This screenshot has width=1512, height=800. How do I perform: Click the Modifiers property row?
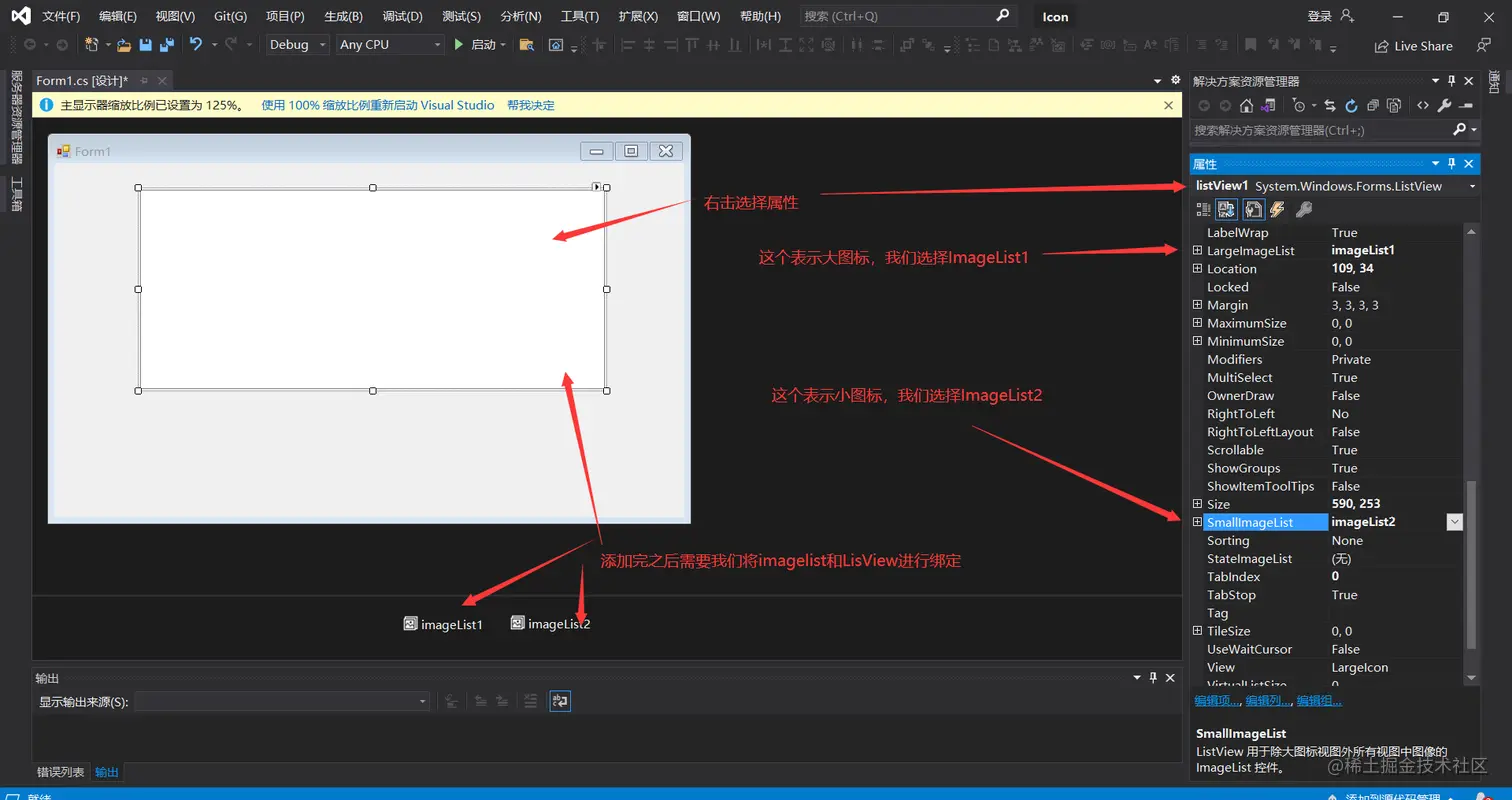[x=1327, y=359]
